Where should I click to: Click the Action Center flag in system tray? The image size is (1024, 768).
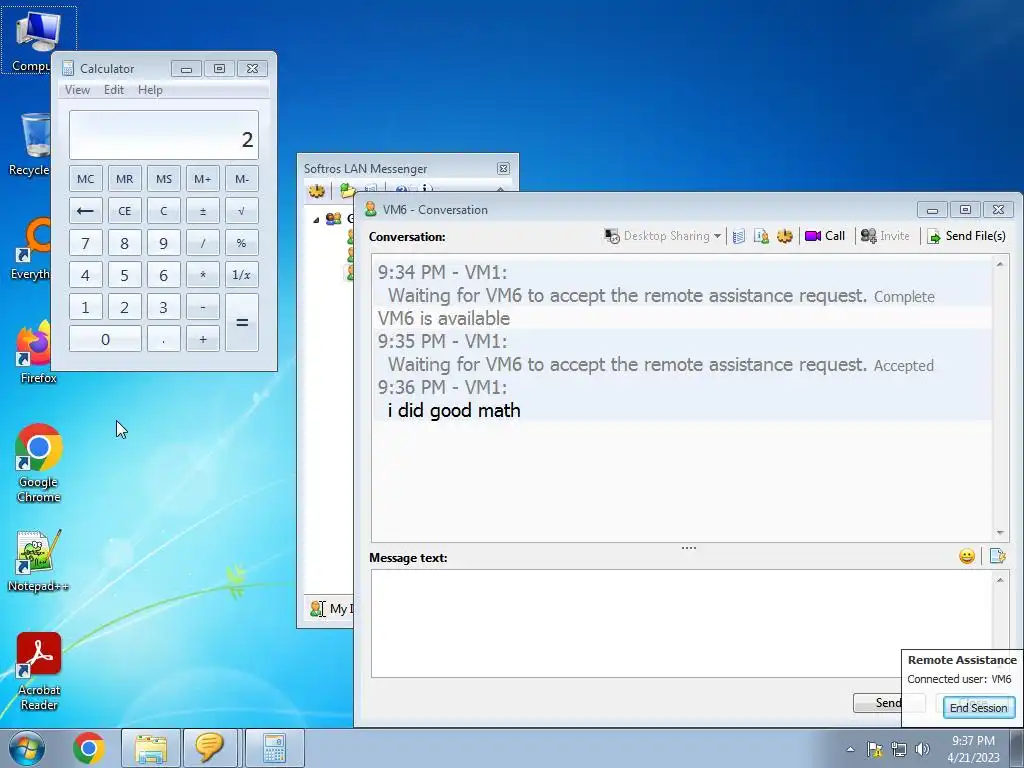[x=874, y=749]
